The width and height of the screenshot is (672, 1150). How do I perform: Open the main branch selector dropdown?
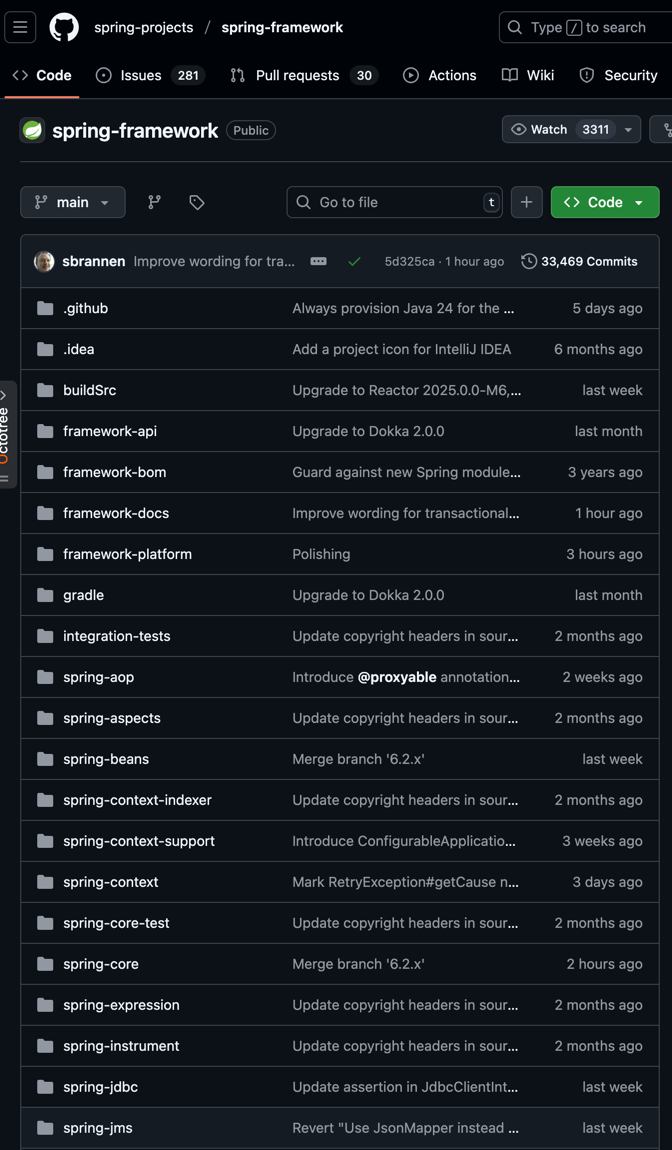pos(72,202)
